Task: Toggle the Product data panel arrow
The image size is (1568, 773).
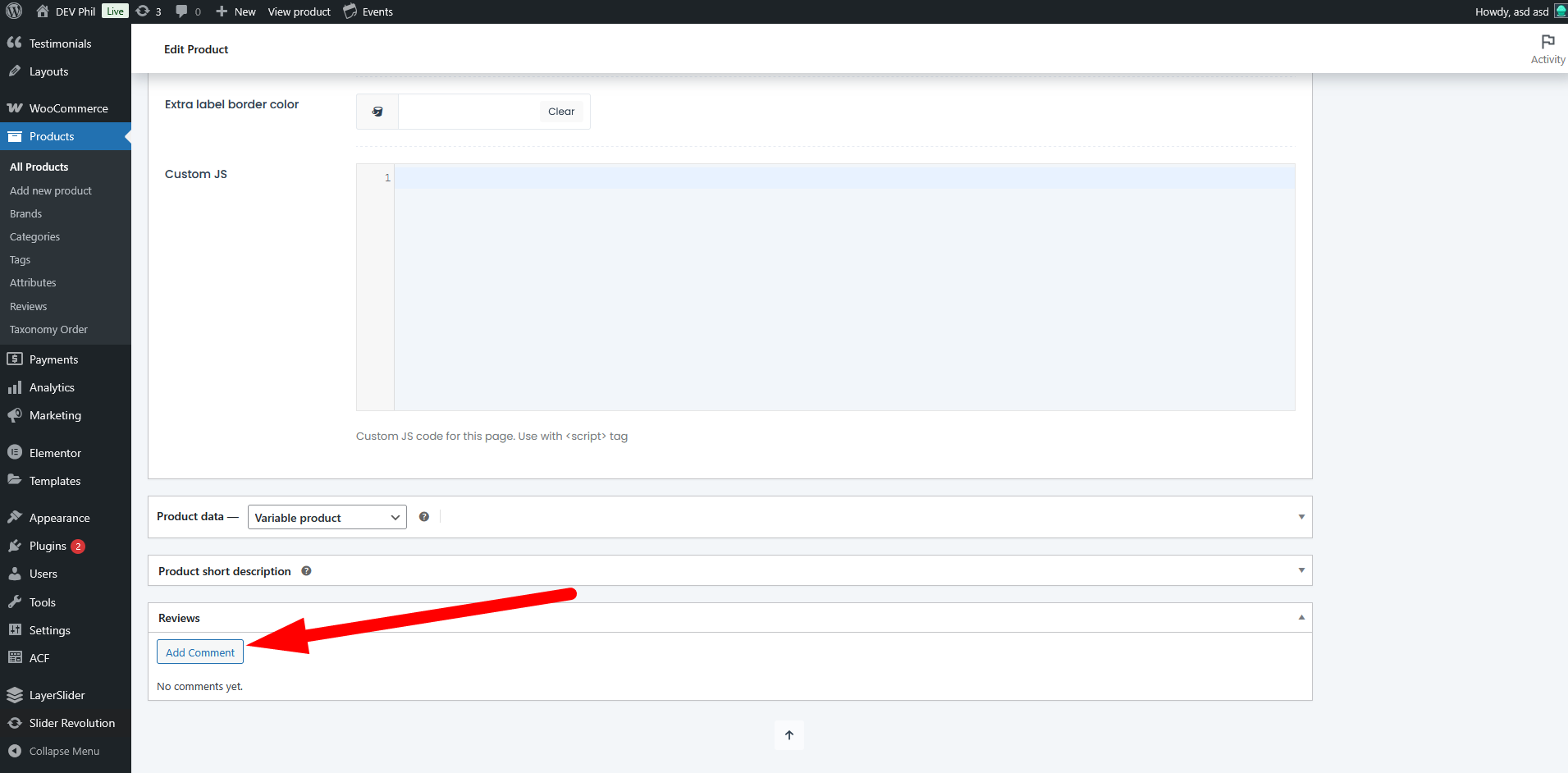Action: pyautogui.click(x=1301, y=517)
